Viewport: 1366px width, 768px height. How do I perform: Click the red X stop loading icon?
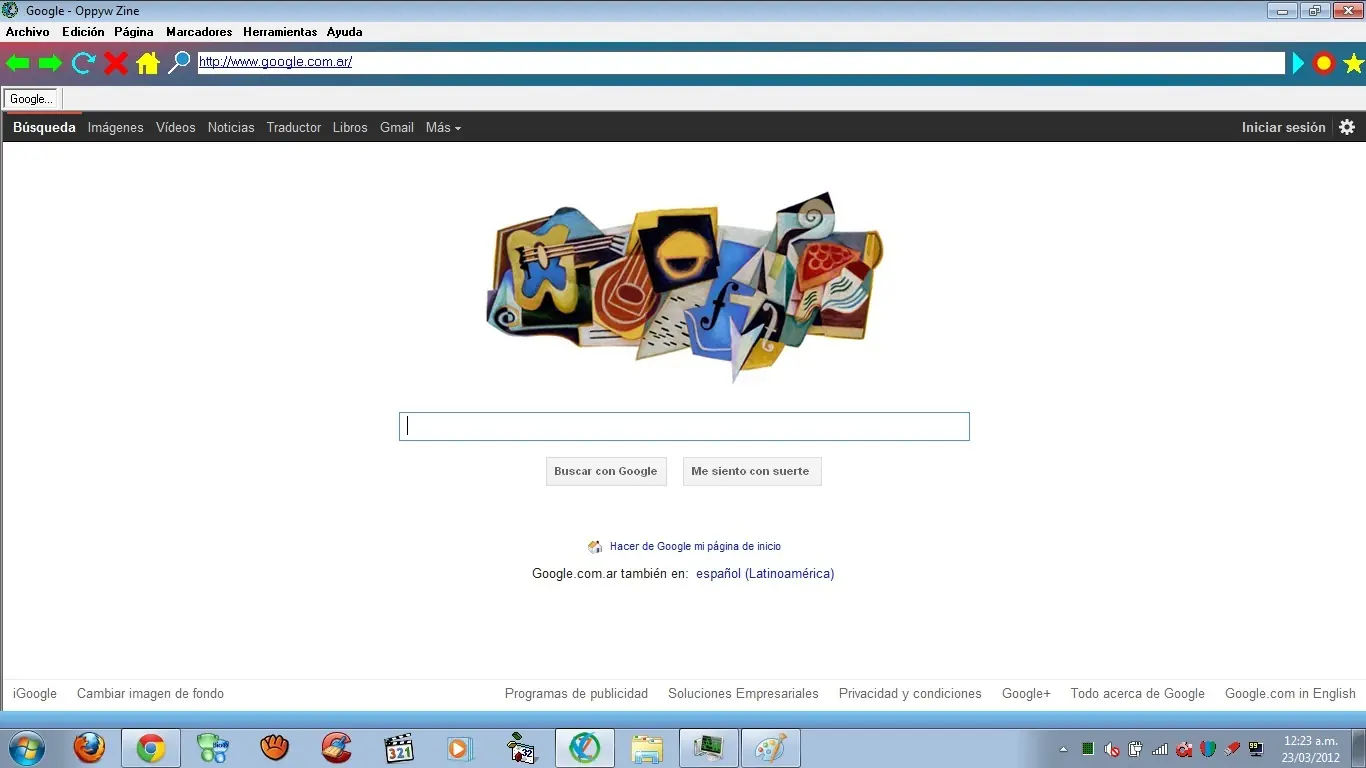(115, 63)
